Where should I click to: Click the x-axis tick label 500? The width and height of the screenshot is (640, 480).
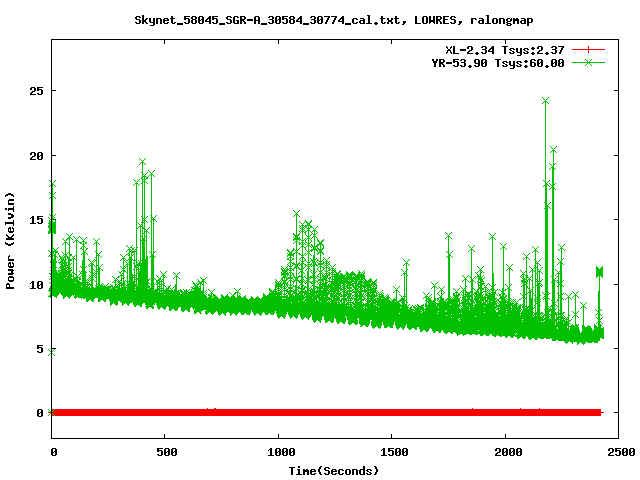[167, 452]
